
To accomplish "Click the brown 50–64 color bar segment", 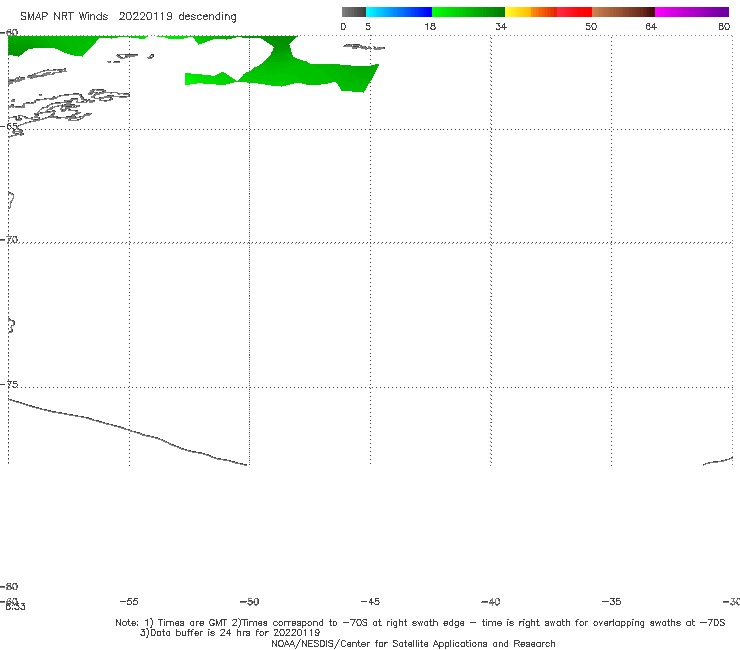I will pyautogui.click(x=623, y=12).
